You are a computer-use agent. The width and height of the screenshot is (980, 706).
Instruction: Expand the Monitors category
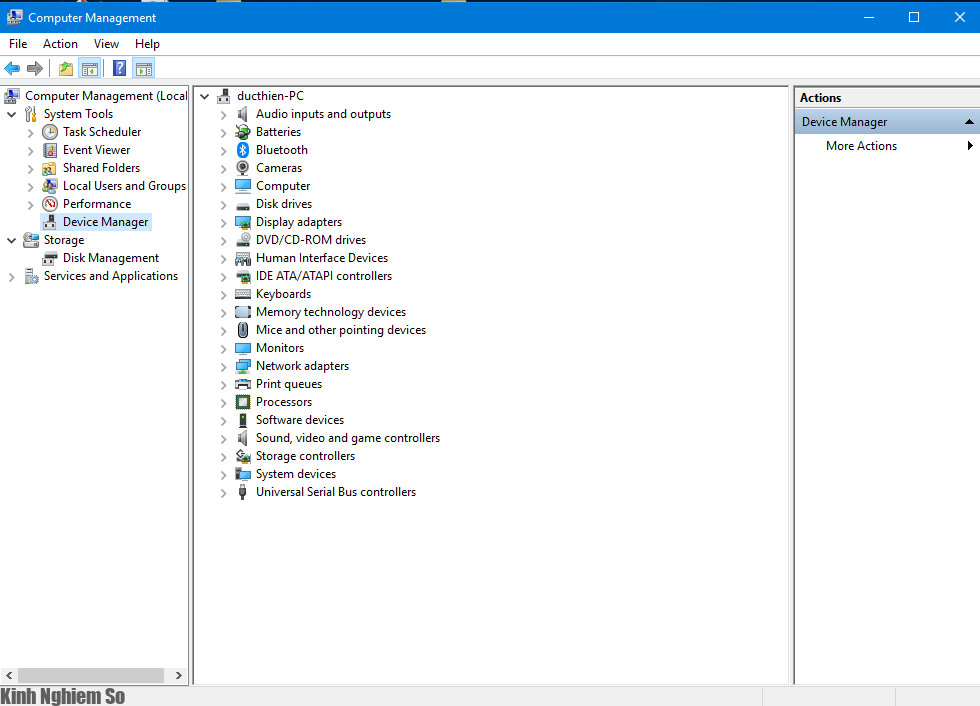point(223,349)
